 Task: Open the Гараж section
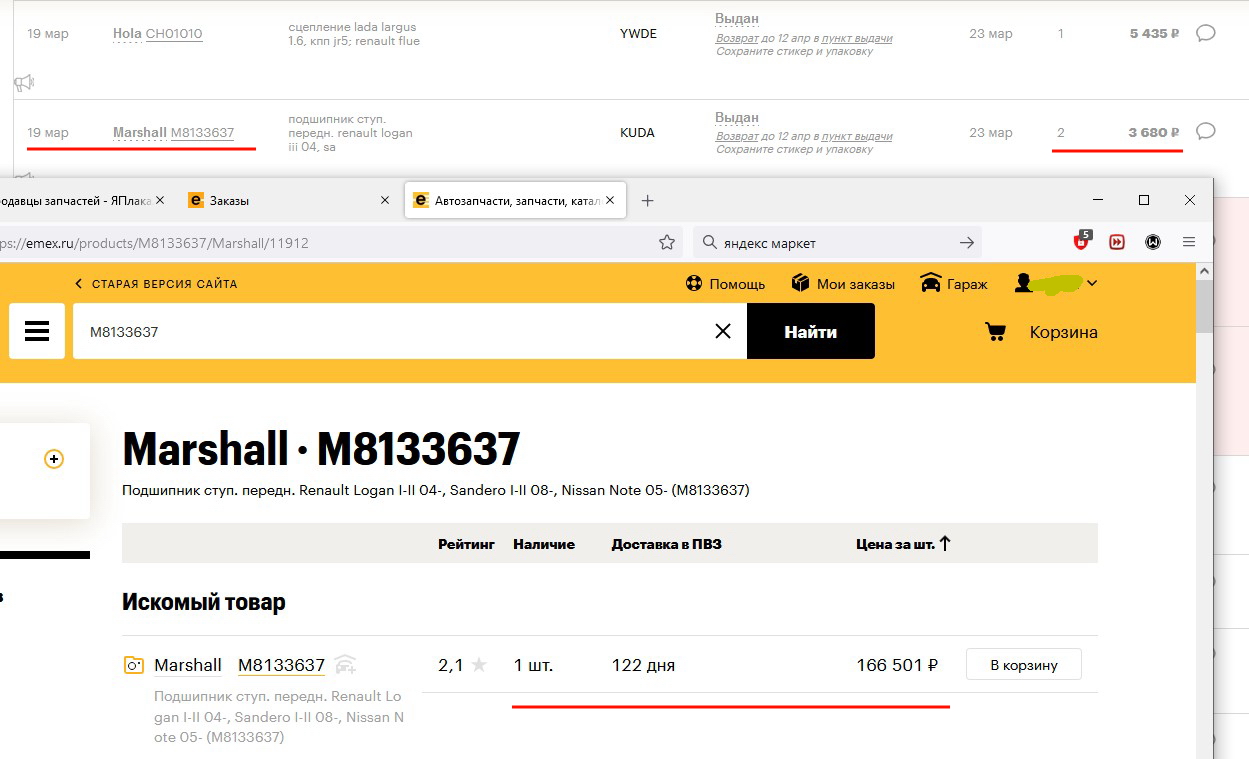click(954, 284)
